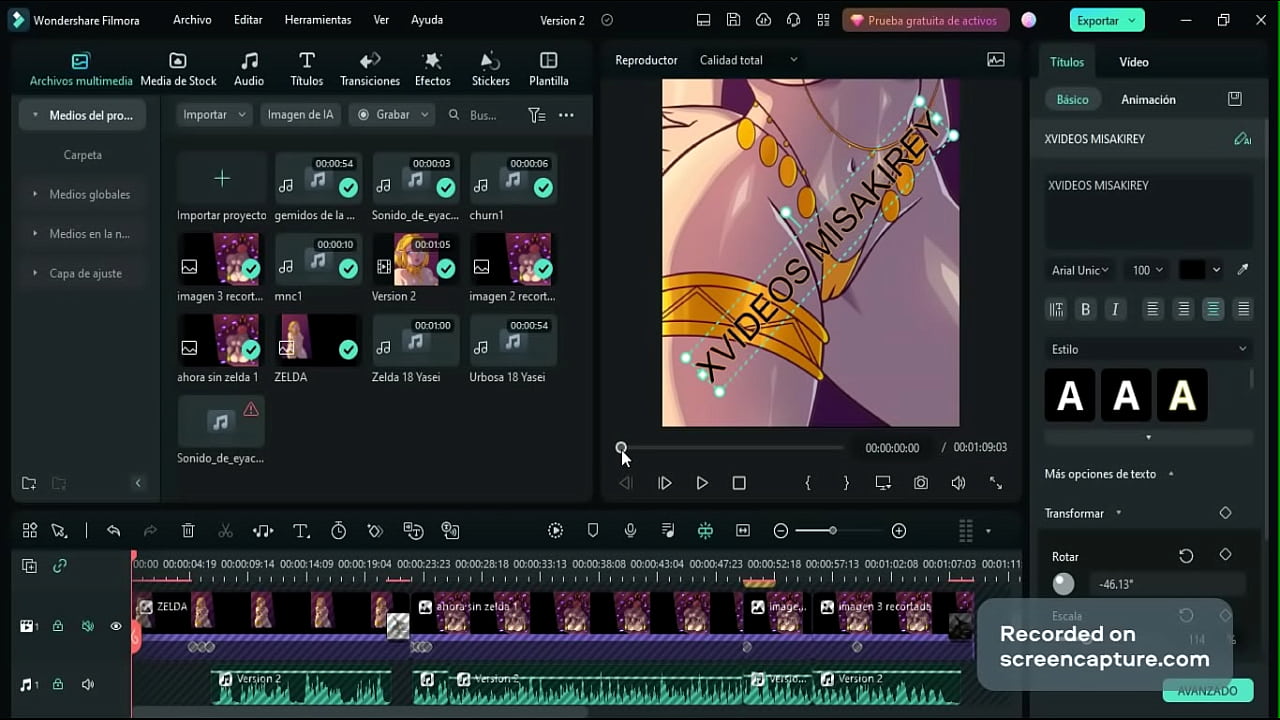The height and width of the screenshot is (720, 1280).
Task: Select the text tool in timeline toolbar
Action: tap(301, 531)
